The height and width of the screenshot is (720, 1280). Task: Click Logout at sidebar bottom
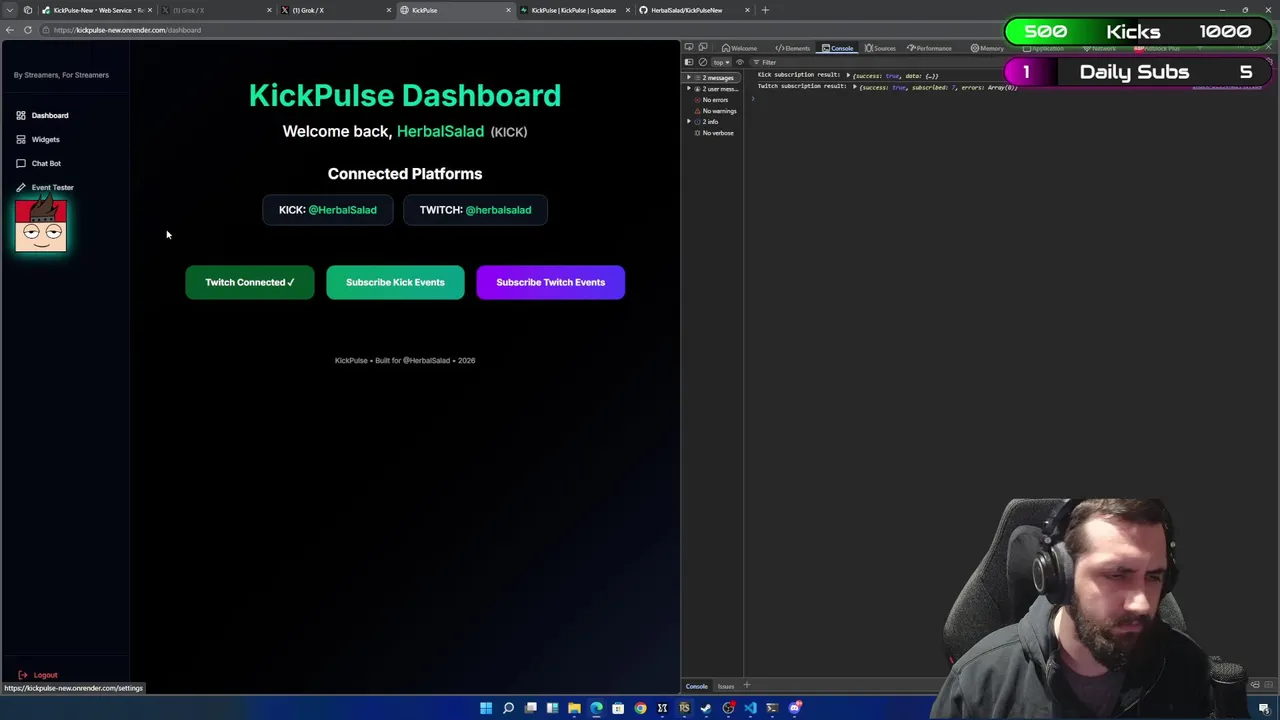38,675
